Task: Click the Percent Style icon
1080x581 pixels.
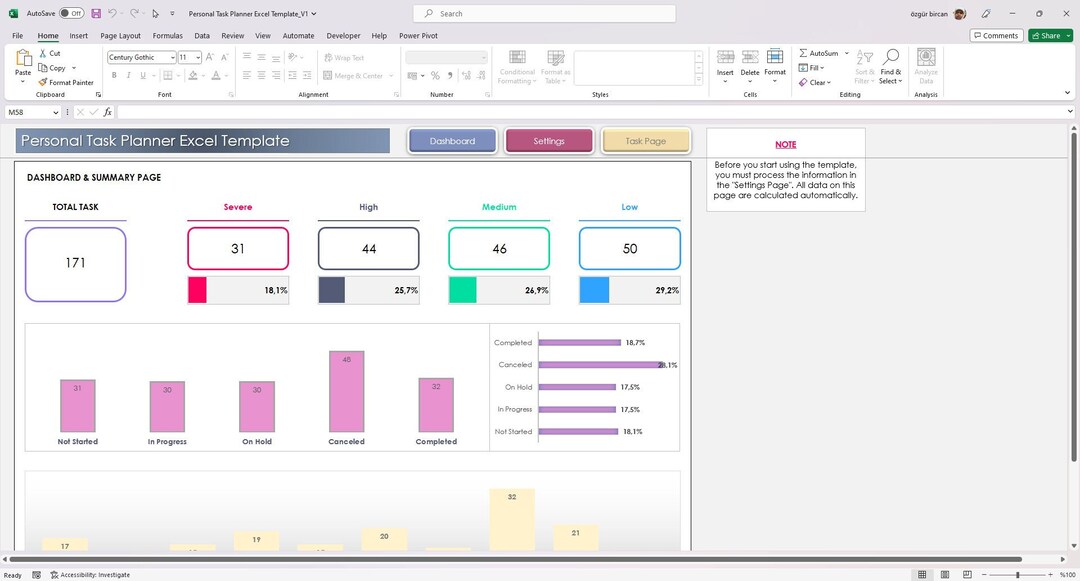Action: [x=435, y=75]
